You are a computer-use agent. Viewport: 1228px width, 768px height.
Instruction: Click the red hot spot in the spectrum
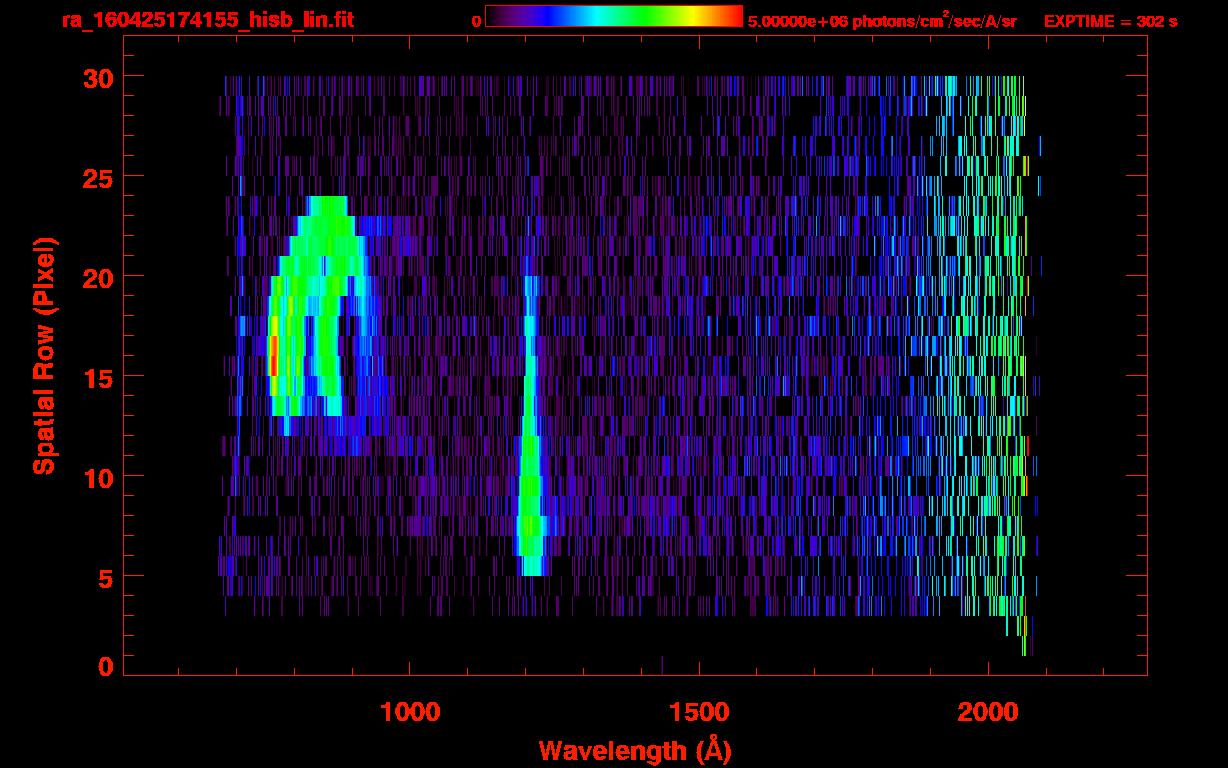pos(273,354)
